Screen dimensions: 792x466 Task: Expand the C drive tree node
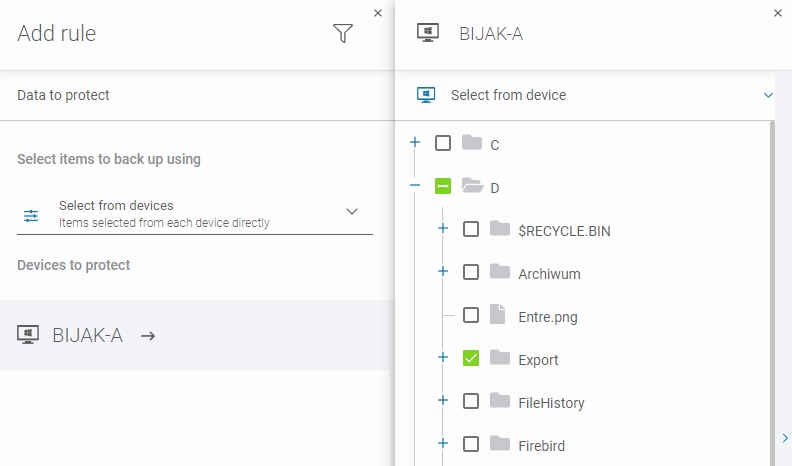click(415, 143)
